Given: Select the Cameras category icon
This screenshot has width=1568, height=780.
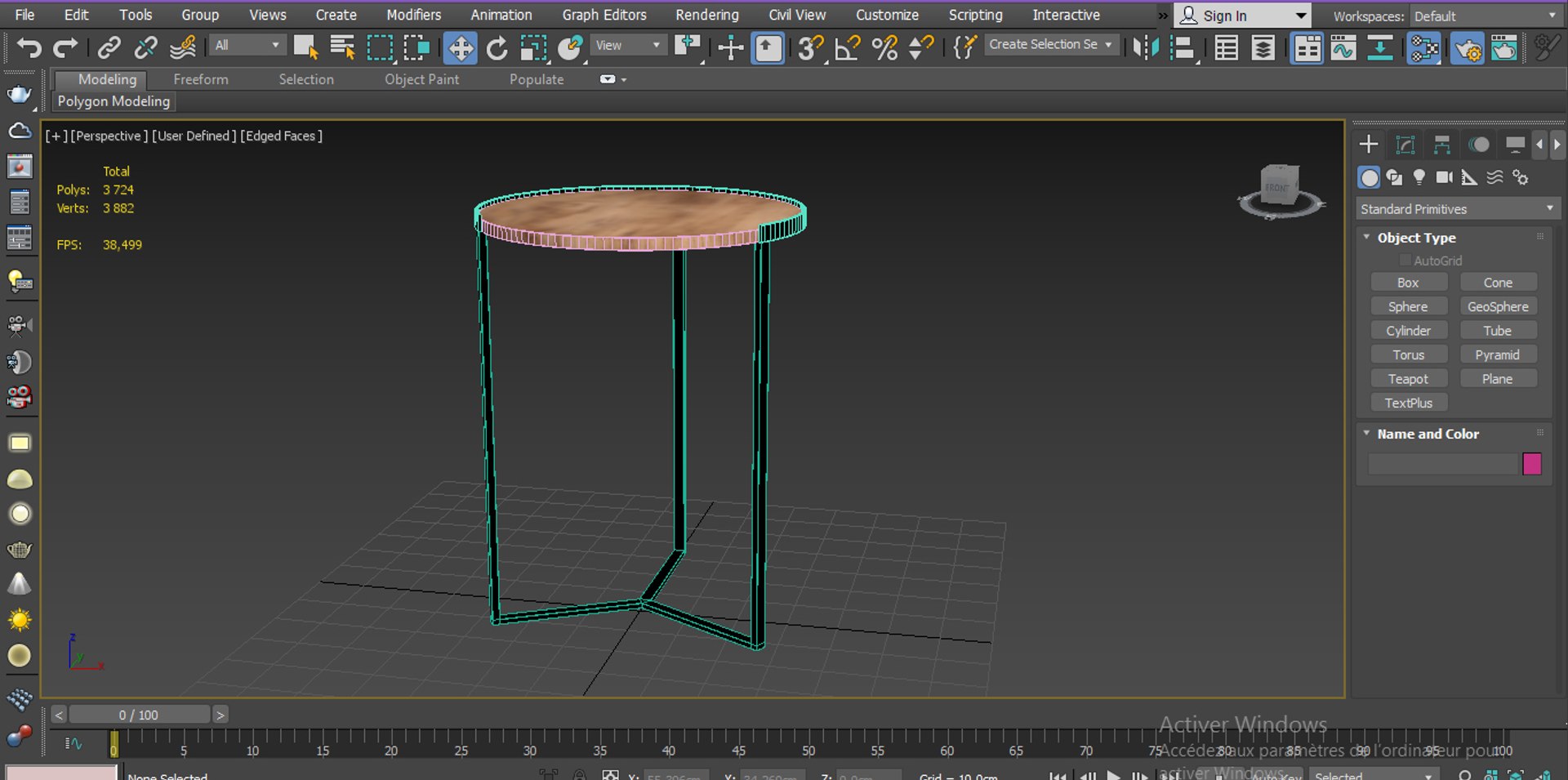Looking at the screenshot, I should [1444, 177].
